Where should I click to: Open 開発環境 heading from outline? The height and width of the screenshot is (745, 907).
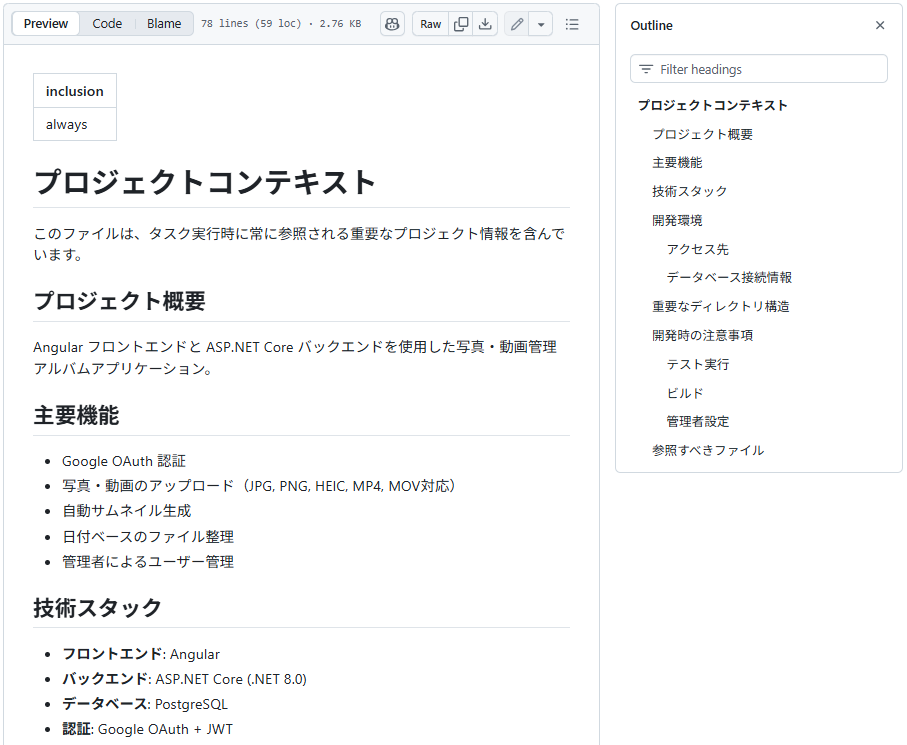[677, 220]
